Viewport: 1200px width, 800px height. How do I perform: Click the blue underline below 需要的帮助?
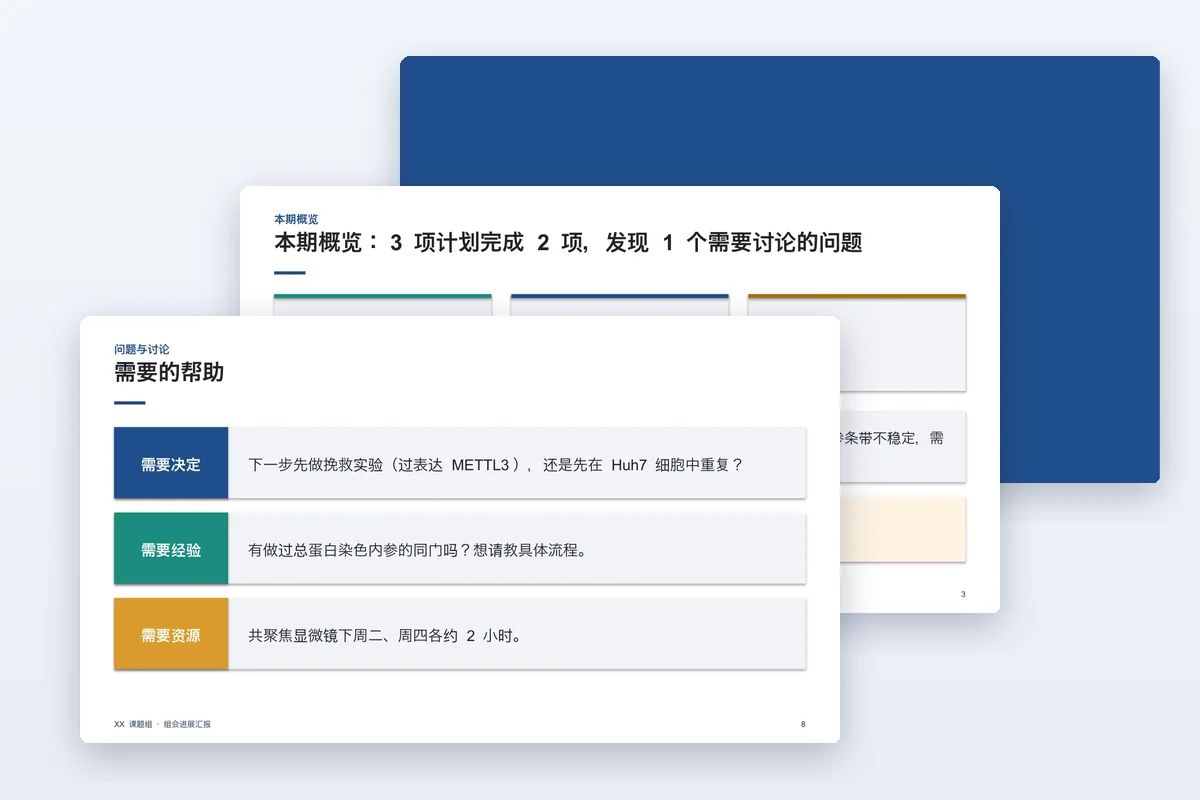pyautogui.click(x=130, y=403)
